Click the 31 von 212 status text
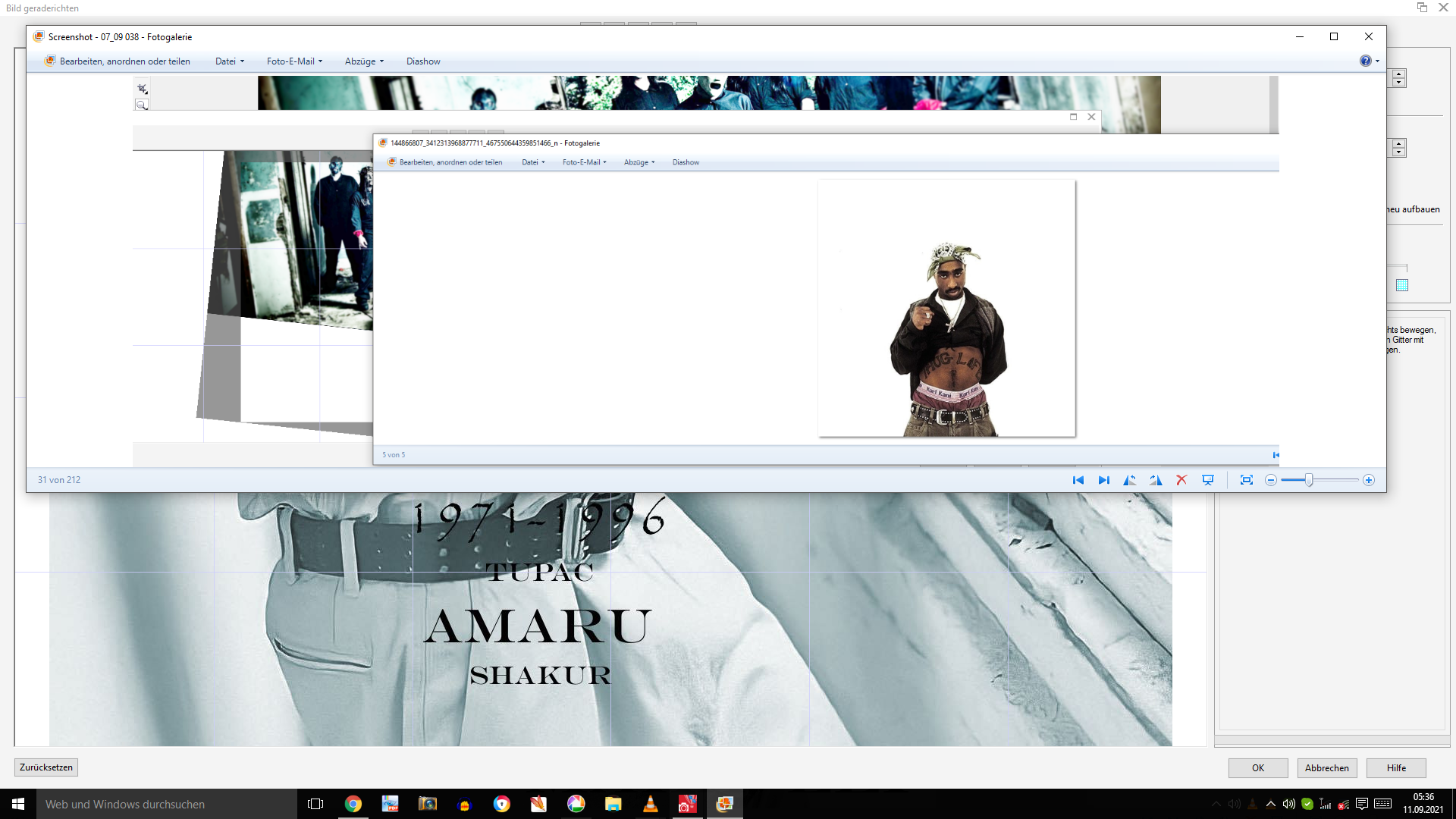This screenshot has width=1456, height=819. click(x=59, y=480)
